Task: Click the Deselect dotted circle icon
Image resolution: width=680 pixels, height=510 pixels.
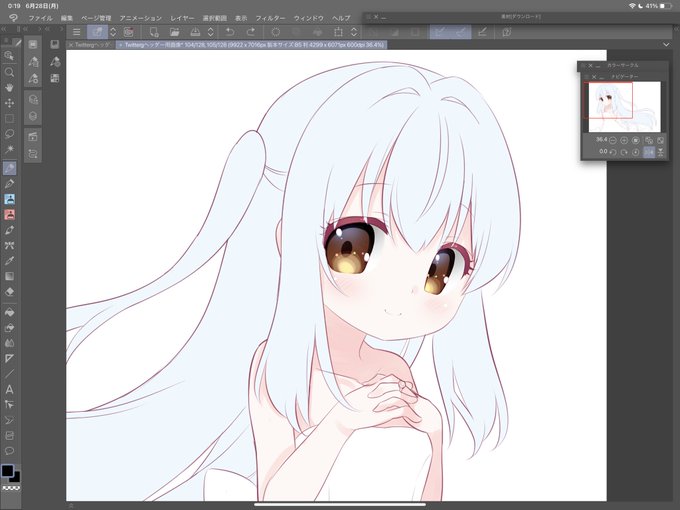Action: pos(275,32)
